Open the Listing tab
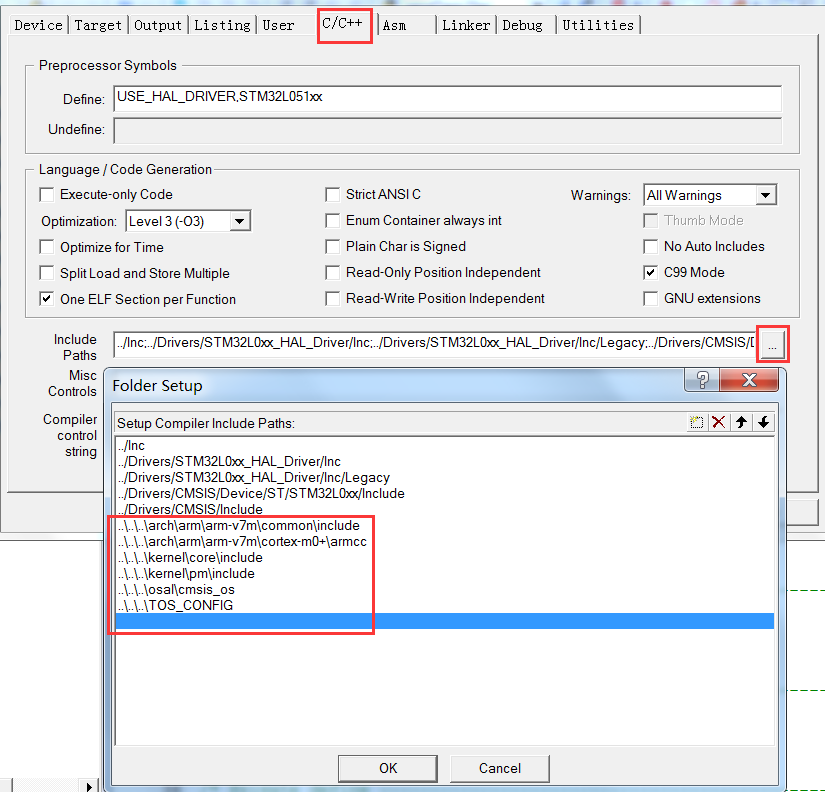825x792 pixels. coord(223,25)
